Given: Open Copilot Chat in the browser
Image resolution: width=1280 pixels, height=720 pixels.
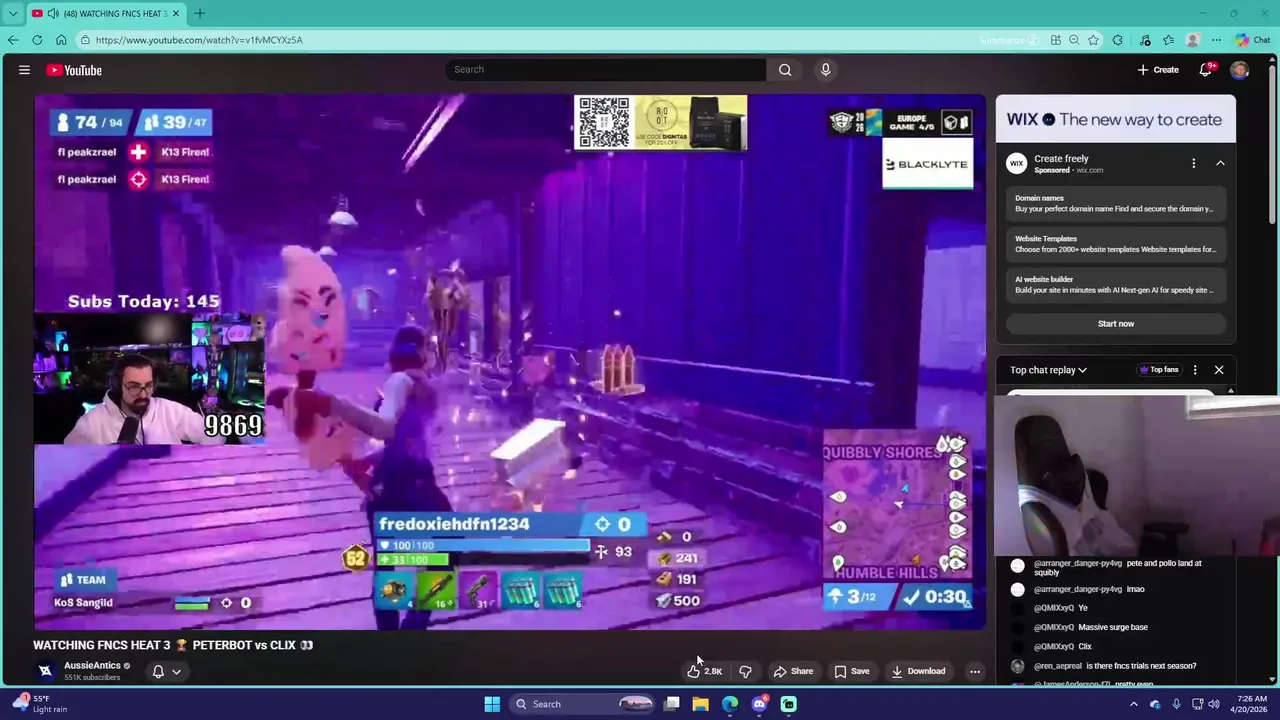Looking at the screenshot, I should pyautogui.click(x=1252, y=40).
